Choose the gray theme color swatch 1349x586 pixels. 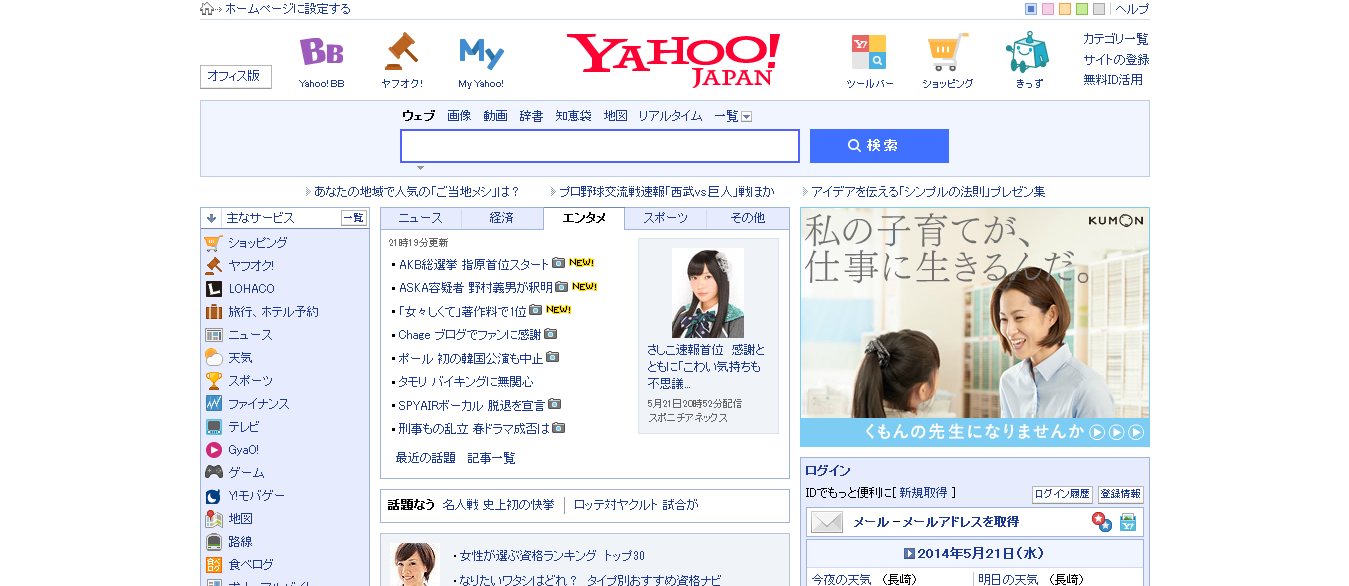click(1099, 9)
